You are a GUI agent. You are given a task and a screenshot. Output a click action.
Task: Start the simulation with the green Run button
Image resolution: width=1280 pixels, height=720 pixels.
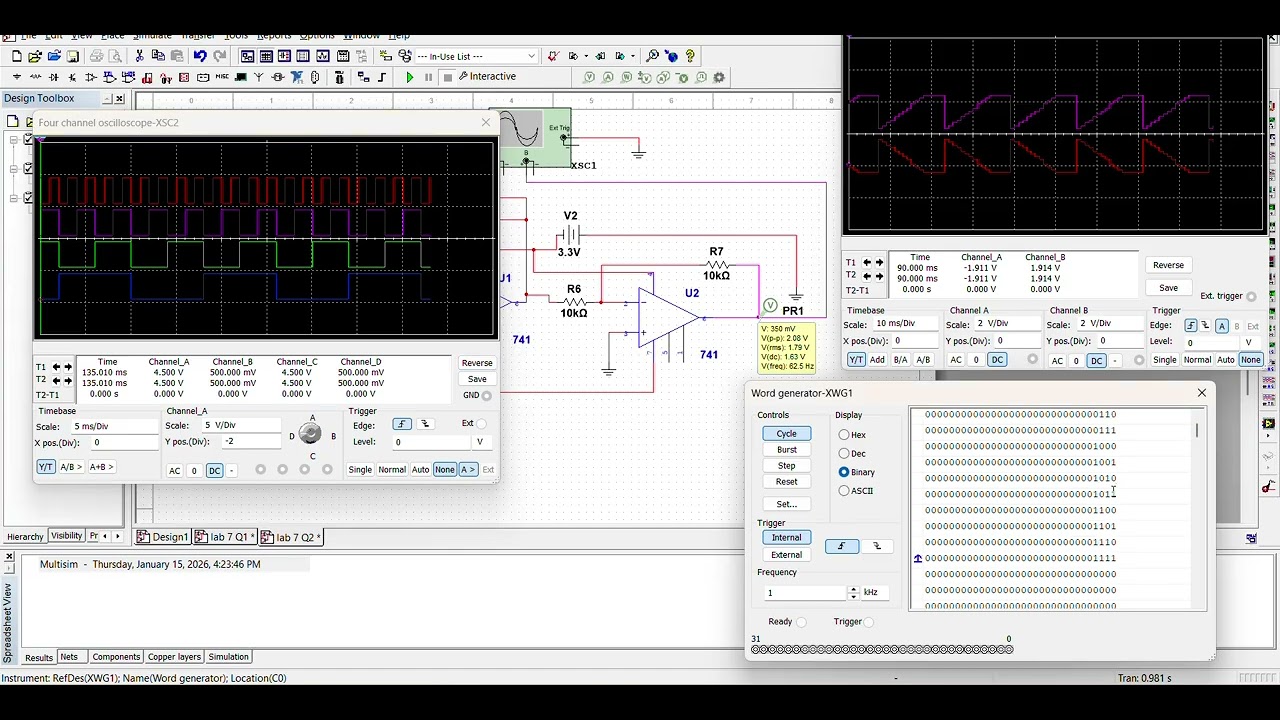pos(409,77)
